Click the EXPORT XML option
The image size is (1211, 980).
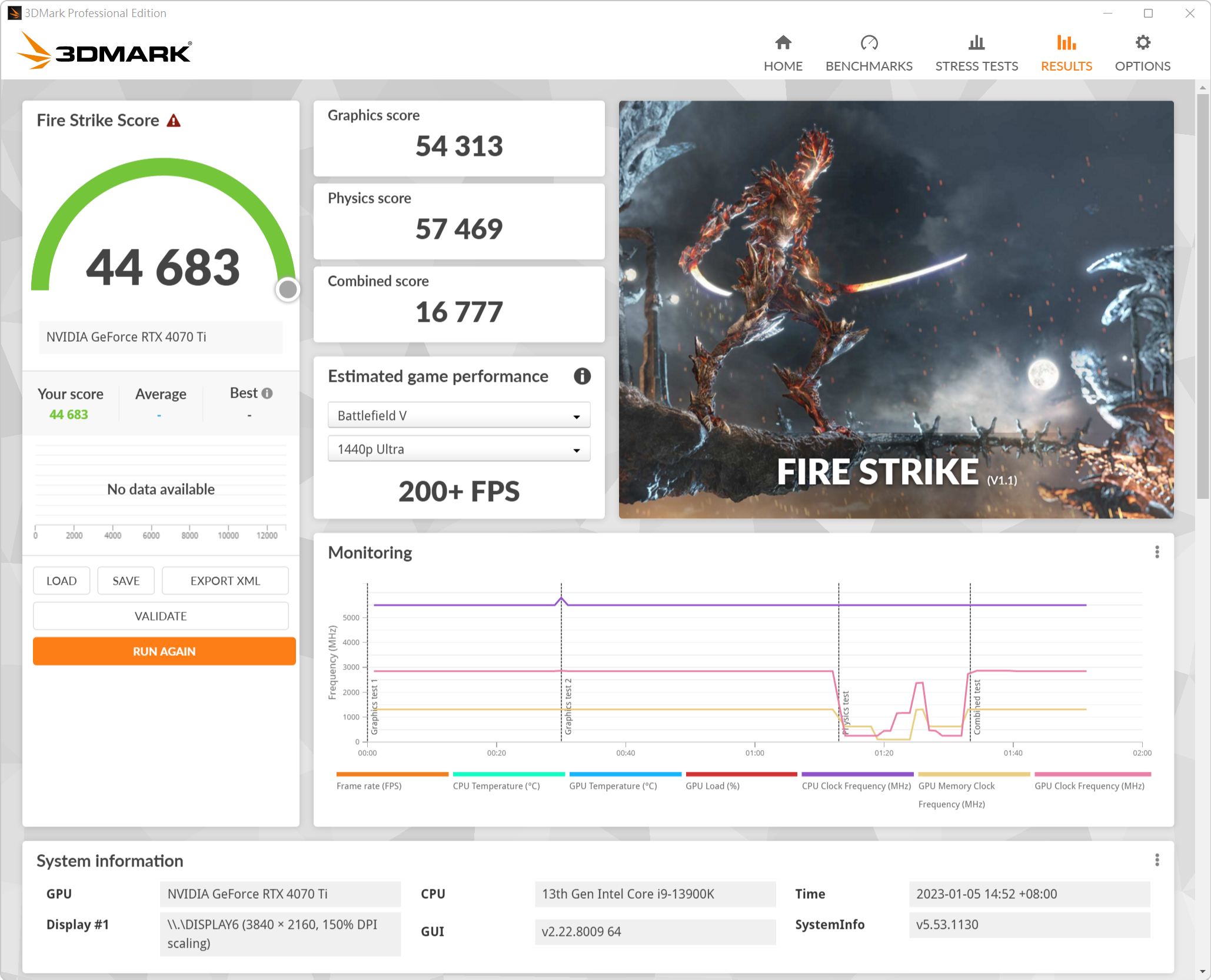pos(225,581)
